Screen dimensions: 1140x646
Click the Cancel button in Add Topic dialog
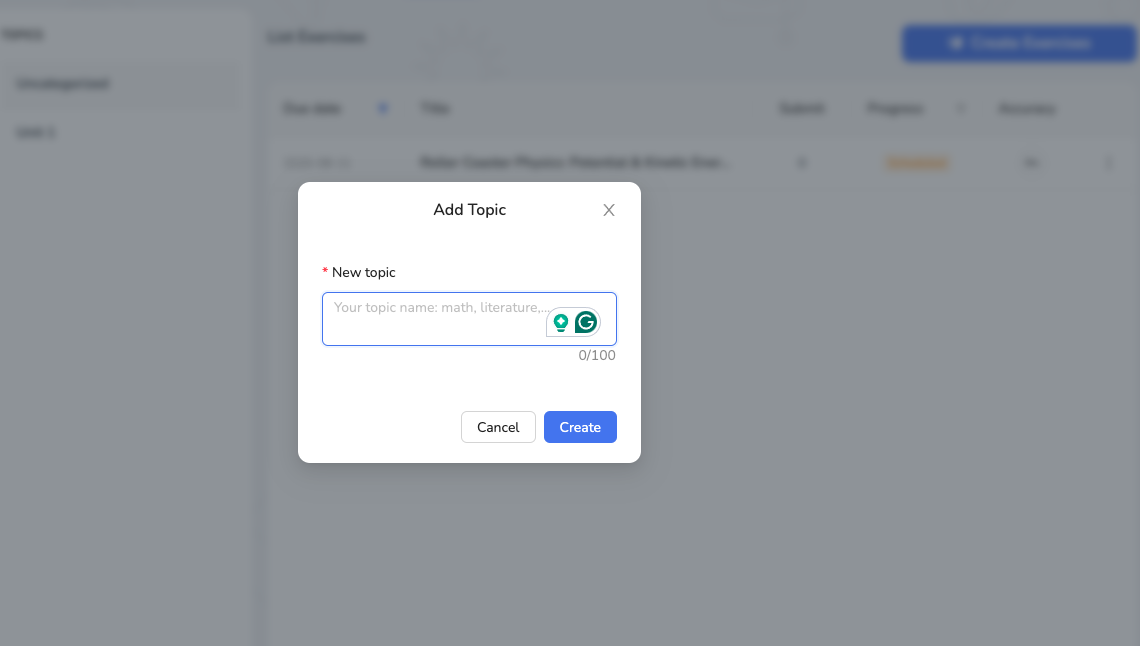point(498,427)
